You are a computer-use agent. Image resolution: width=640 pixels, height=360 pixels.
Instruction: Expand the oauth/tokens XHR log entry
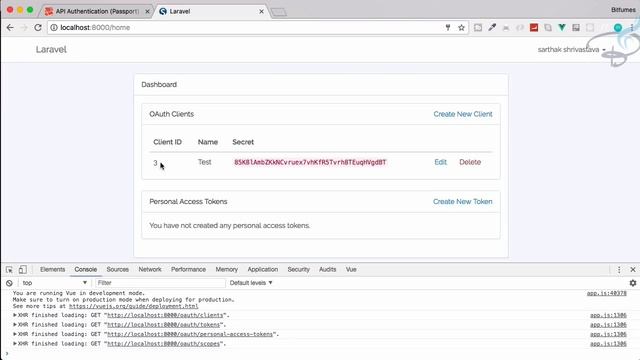(x=15, y=324)
